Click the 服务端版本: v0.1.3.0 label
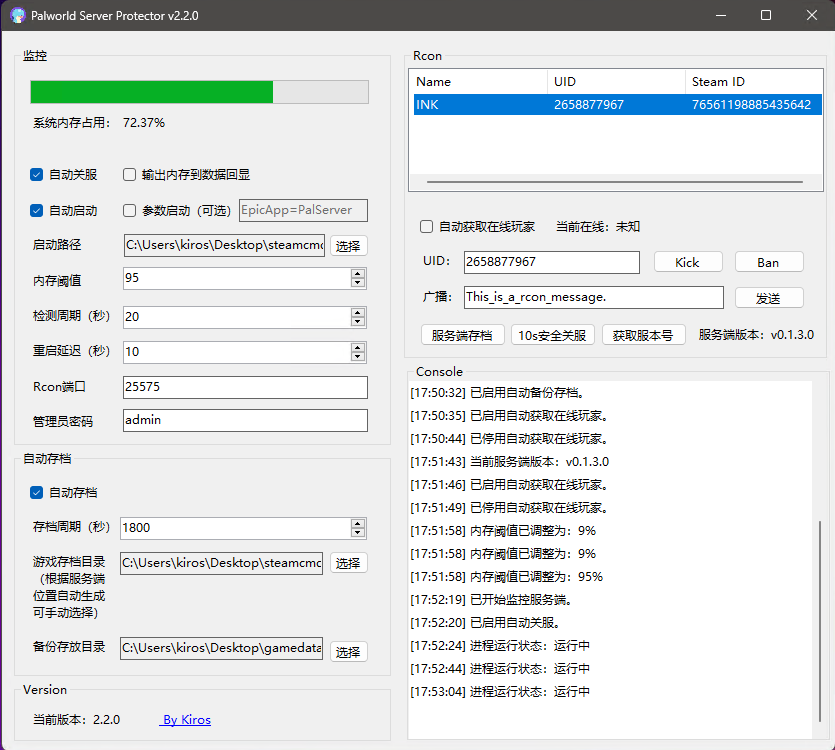The image size is (835, 750). click(x=756, y=335)
